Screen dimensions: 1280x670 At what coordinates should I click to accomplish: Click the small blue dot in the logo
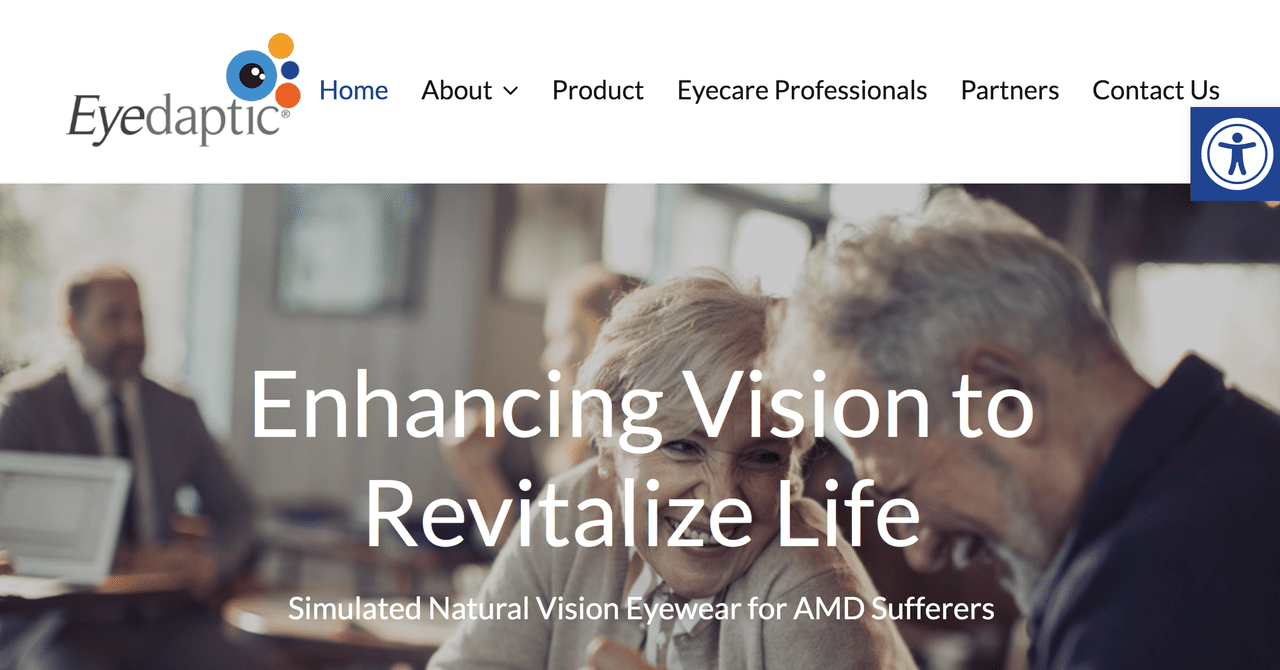tap(289, 71)
